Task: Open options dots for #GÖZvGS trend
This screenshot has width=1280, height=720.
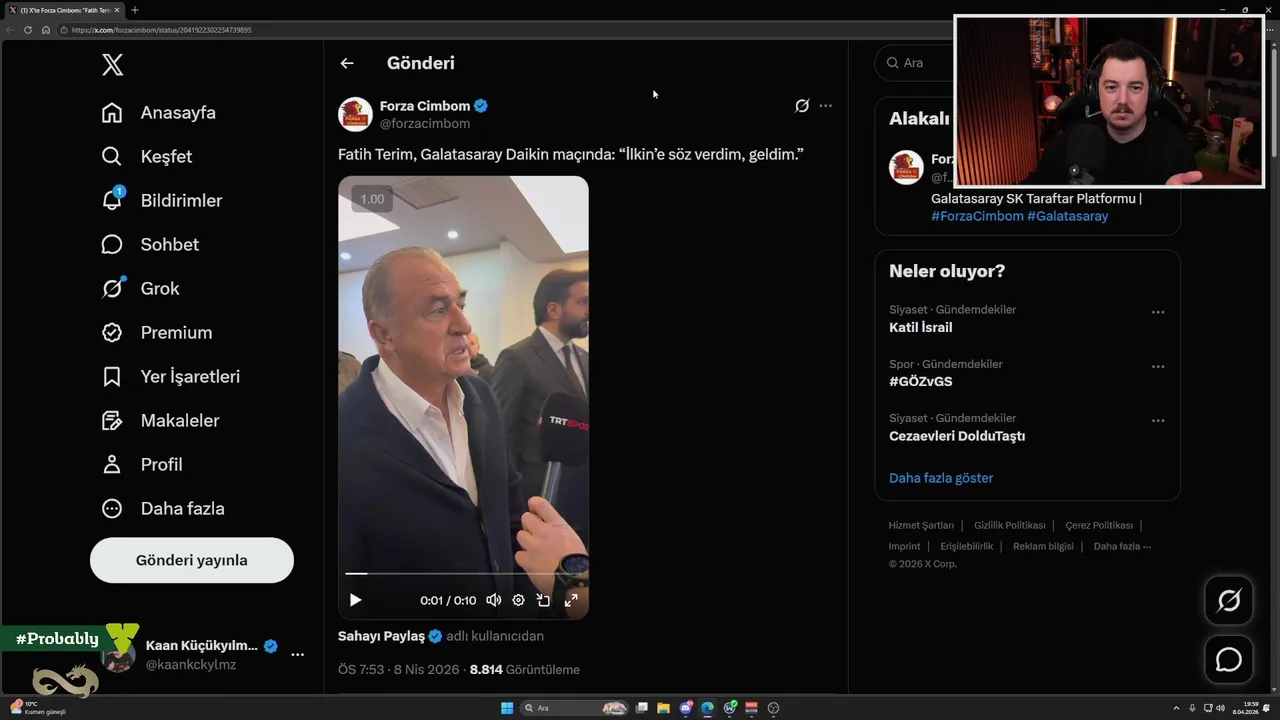Action: point(1158,366)
